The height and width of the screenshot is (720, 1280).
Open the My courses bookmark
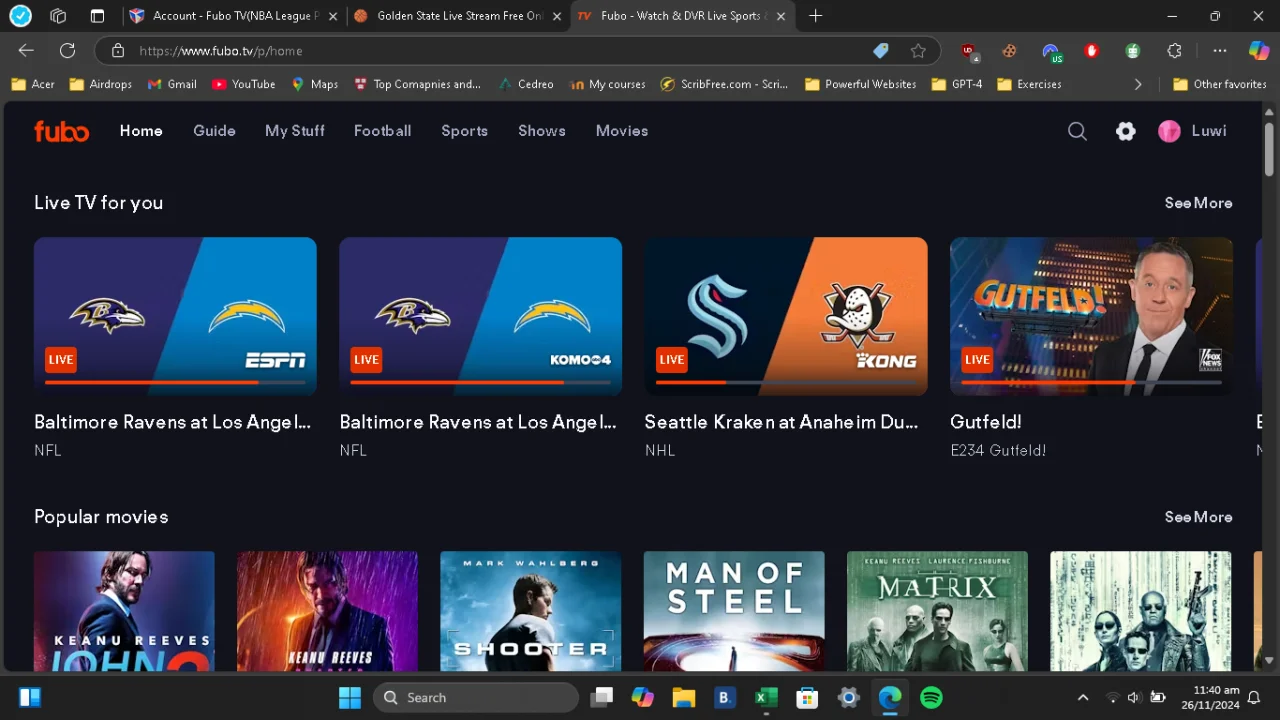(x=607, y=85)
